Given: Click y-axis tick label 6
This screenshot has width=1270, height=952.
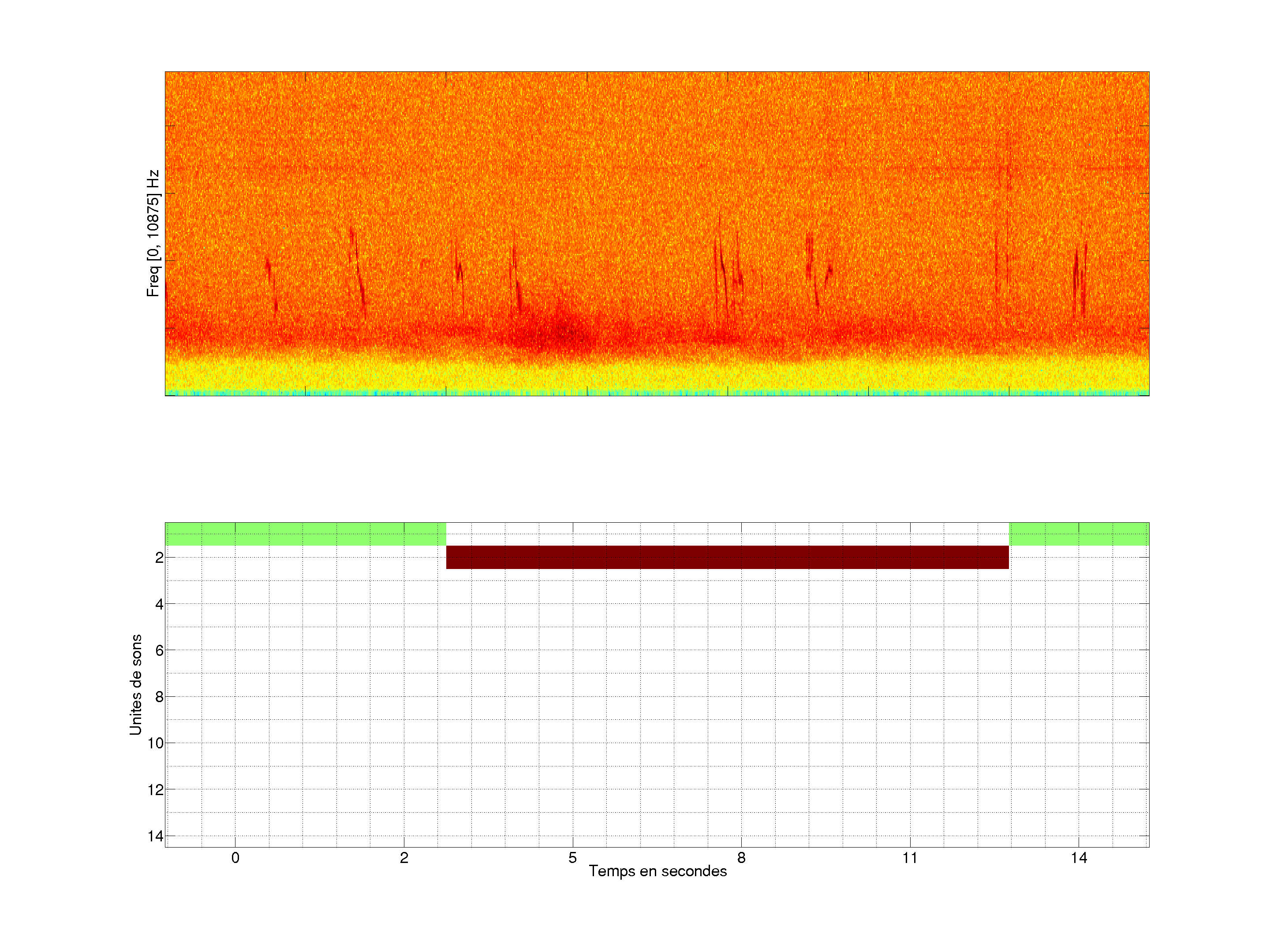Looking at the screenshot, I should click(159, 650).
